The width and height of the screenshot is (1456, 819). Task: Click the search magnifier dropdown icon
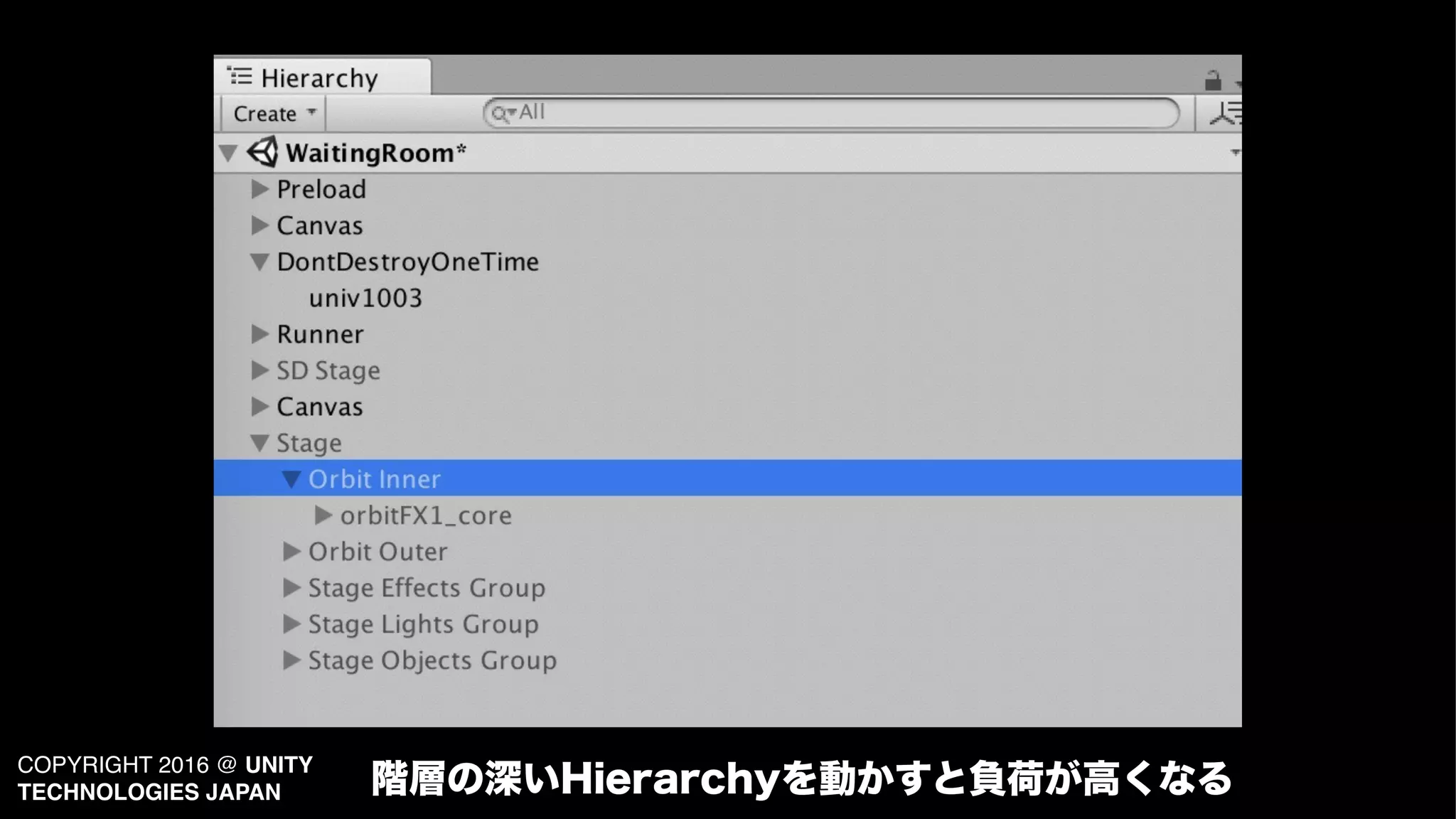coord(503,113)
